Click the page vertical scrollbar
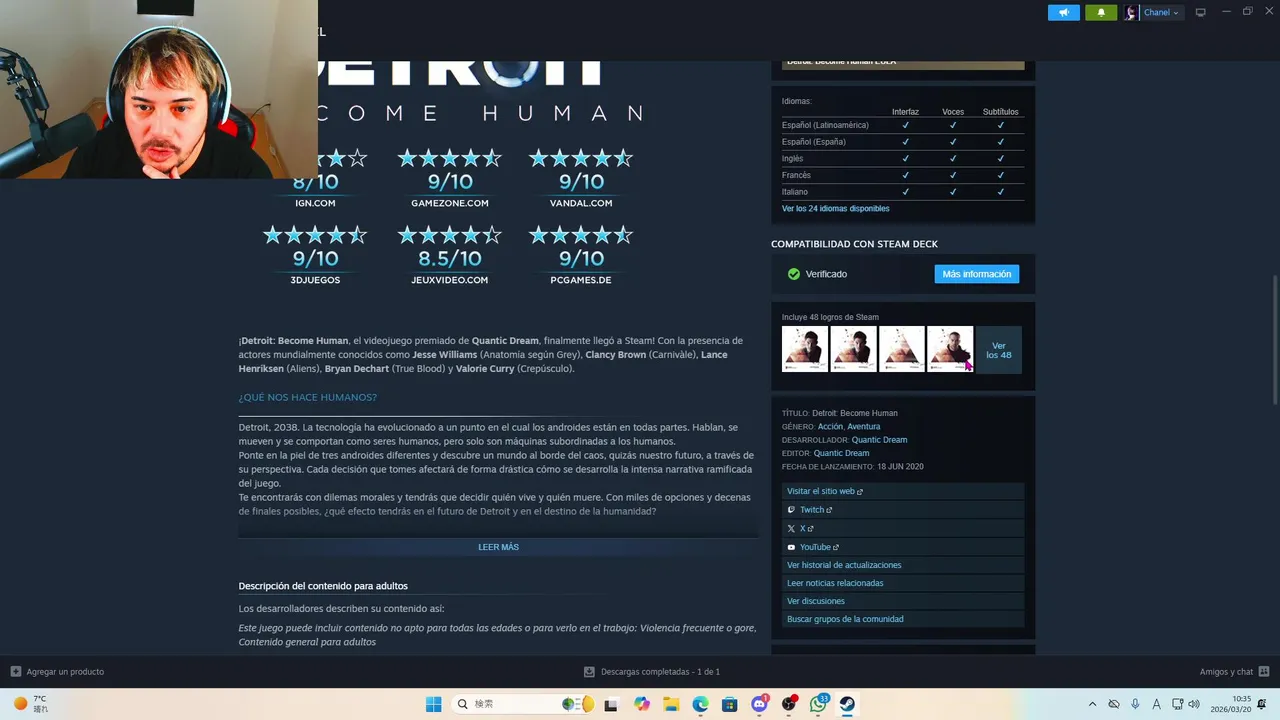The image size is (1280, 720). (x=1274, y=340)
